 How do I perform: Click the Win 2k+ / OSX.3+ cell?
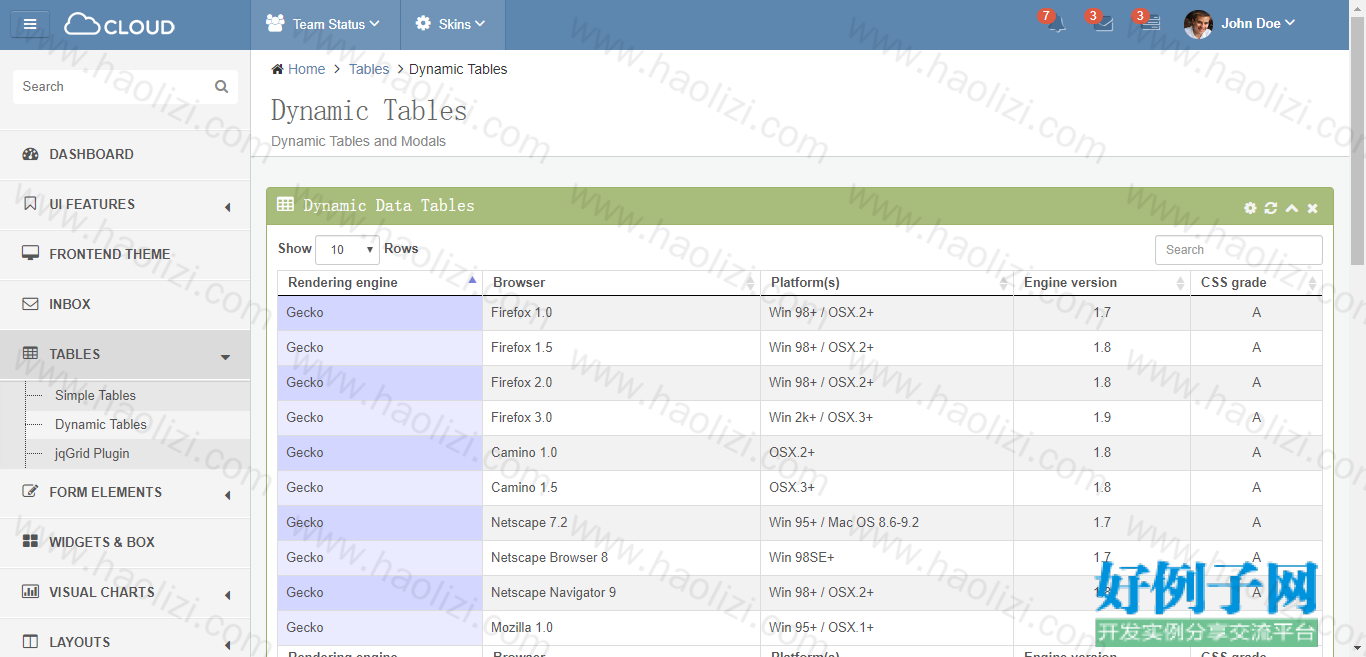tap(887, 418)
